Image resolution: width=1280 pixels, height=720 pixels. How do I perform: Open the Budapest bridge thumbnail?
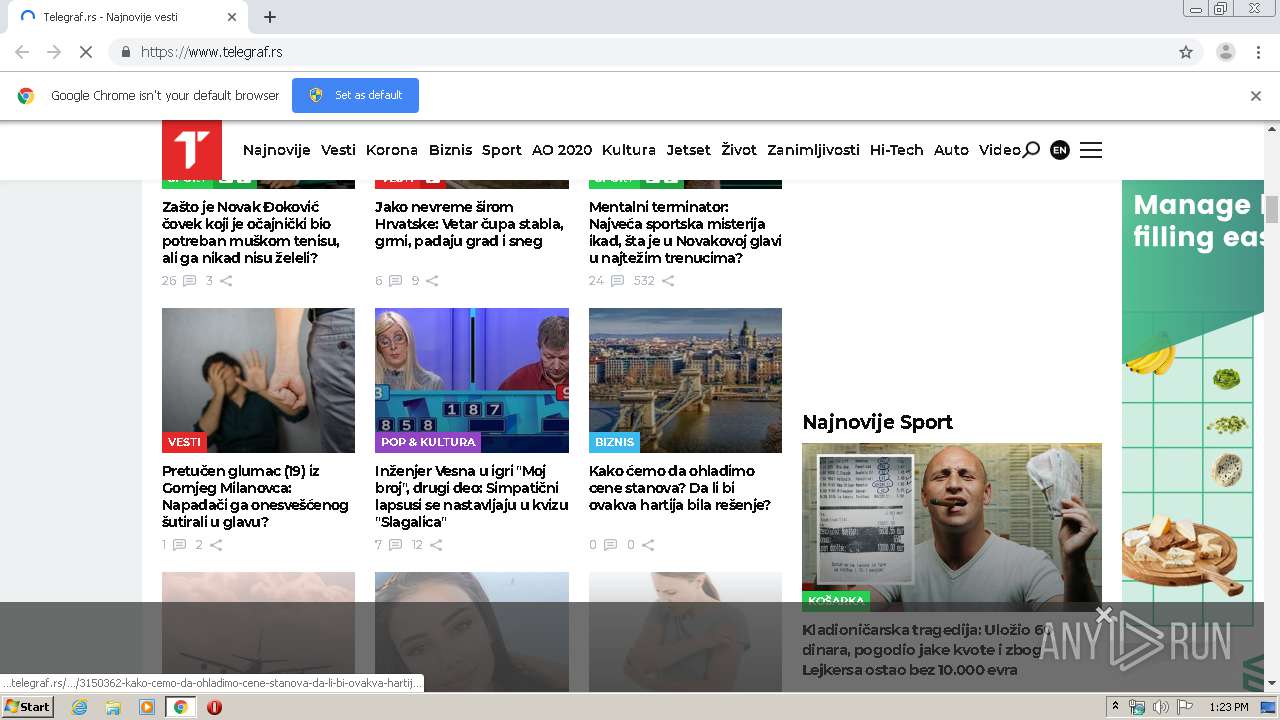[685, 380]
